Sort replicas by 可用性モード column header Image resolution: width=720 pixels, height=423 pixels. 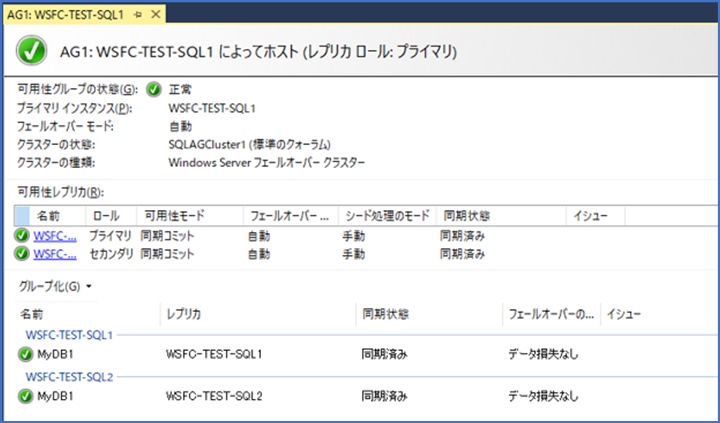(x=190, y=216)
